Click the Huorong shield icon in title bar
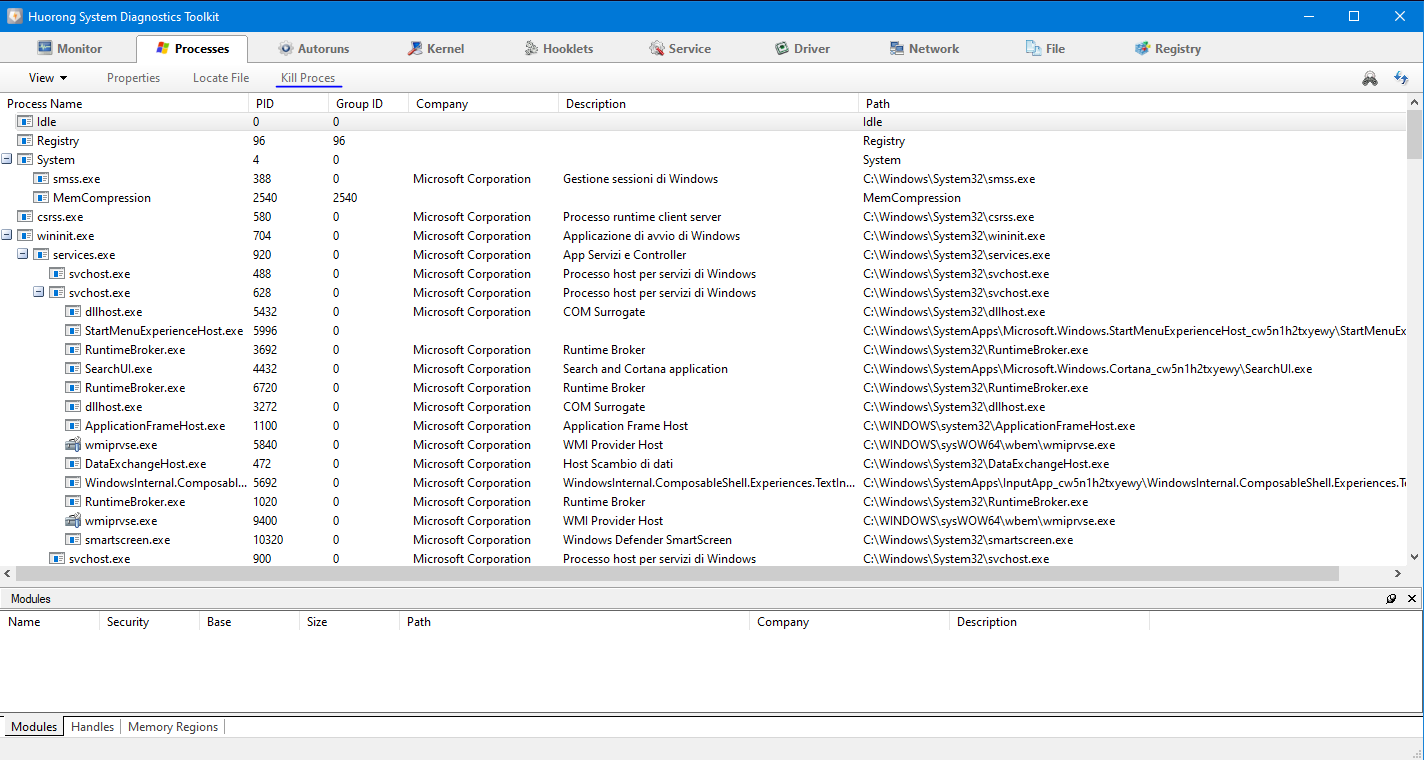Screen dimensions: 1424x760 pyautogui.click(x=15, y=16)
